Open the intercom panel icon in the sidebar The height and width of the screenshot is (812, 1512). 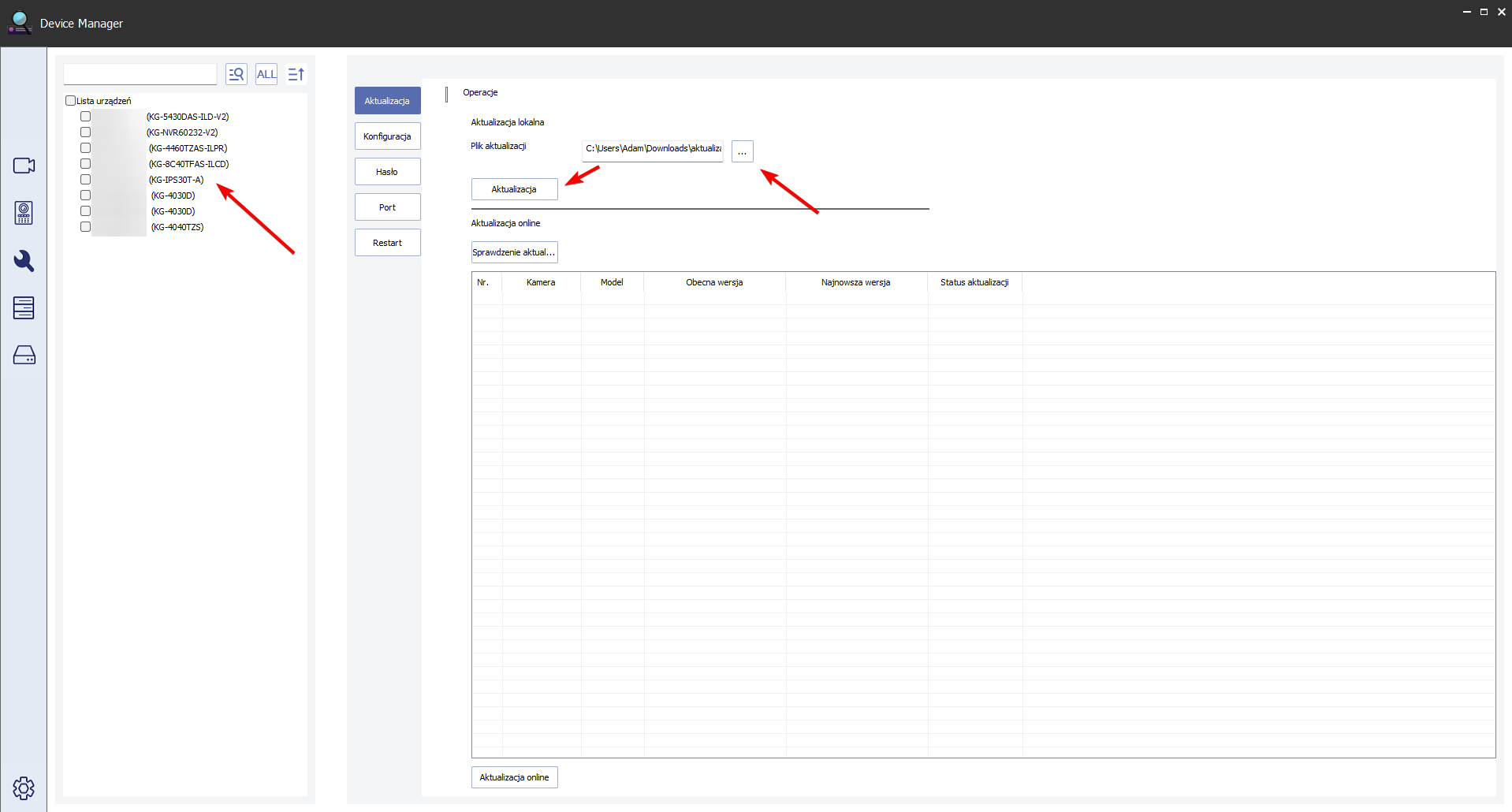pyautogui.click(x=24, y=213)
